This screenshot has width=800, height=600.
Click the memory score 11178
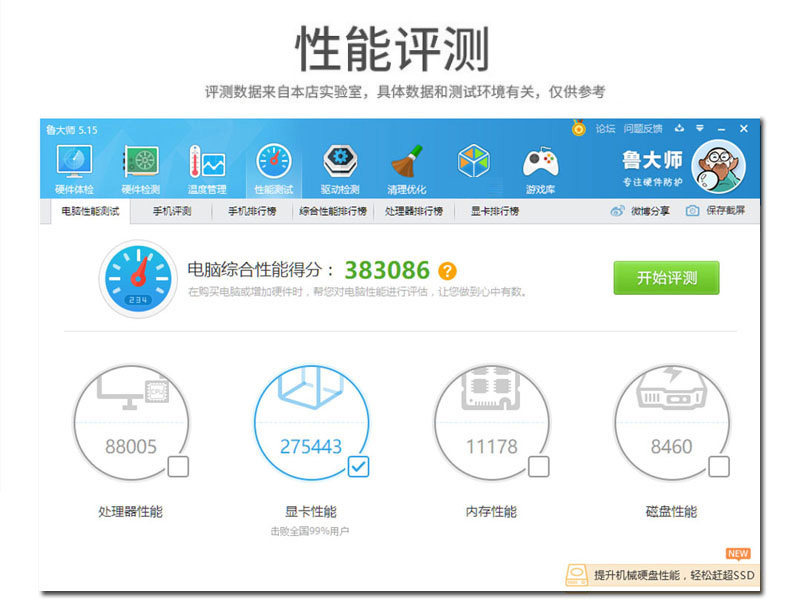pos(492,447)
